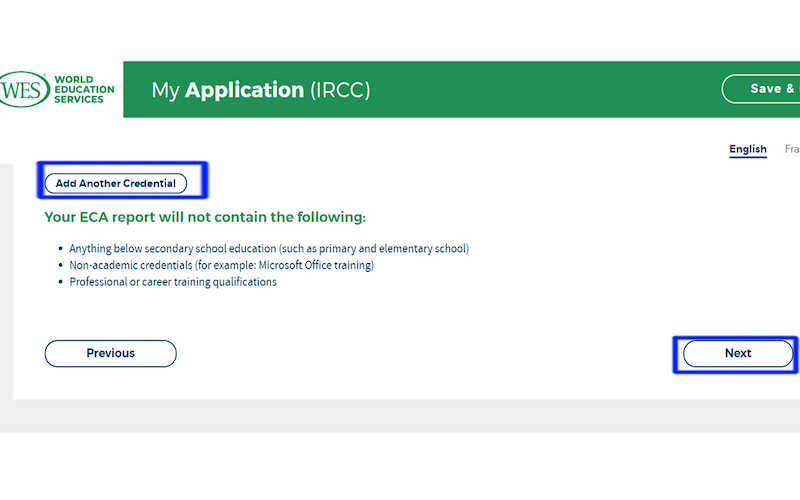800x500 pixels.
Task: Click the bullet marker before Anything below secondary
Action: pos(60,249)
